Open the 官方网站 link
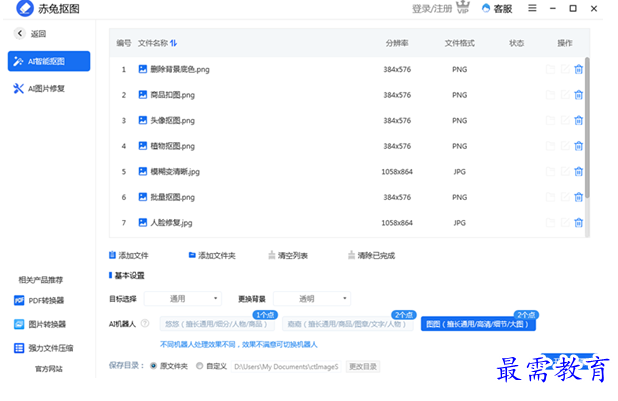Viewport: 618px width, 401px height. click(48, 369)
